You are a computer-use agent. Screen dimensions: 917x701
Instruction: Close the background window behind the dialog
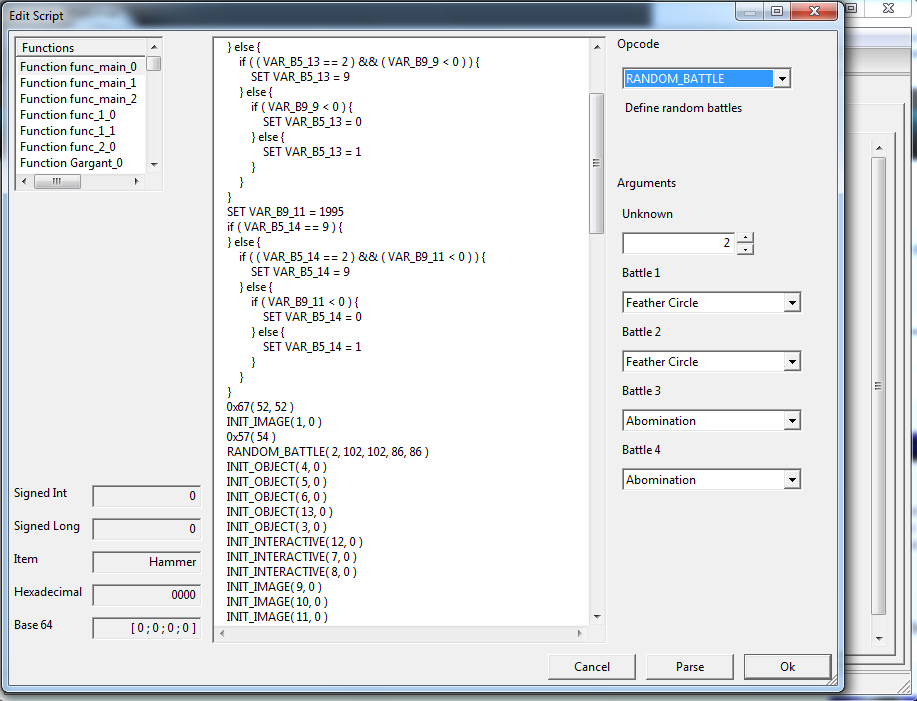point(888,8)
